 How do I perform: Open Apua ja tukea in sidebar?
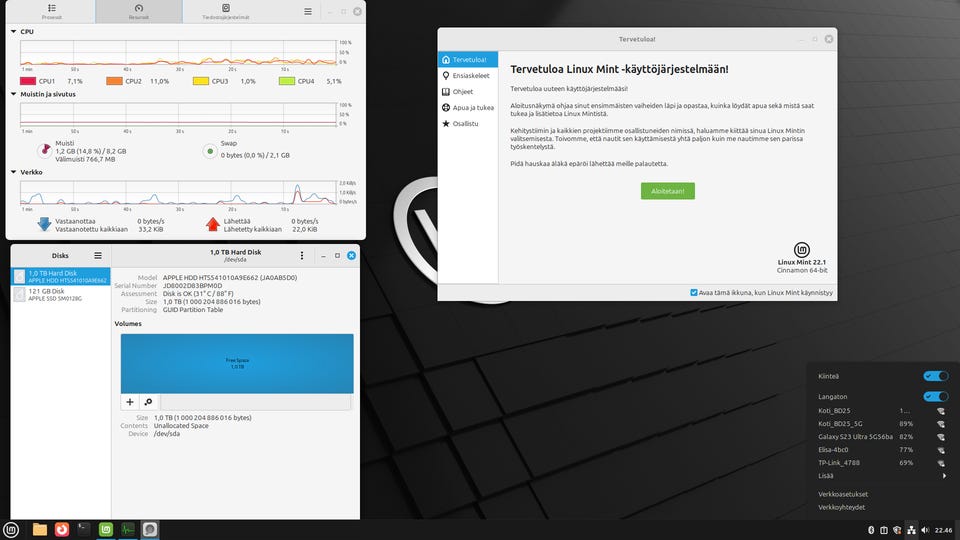(468, 107)
